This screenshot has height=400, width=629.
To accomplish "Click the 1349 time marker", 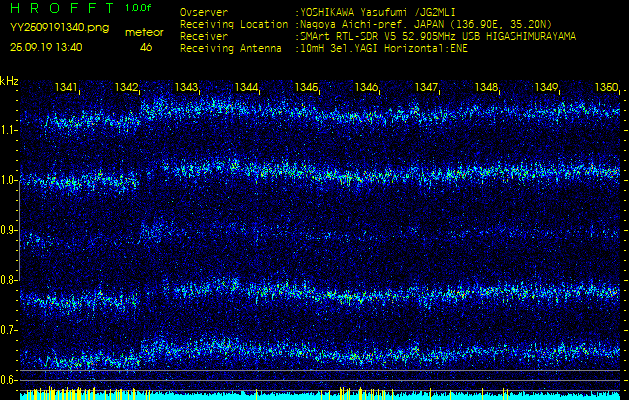I will (x=546, y=88).
